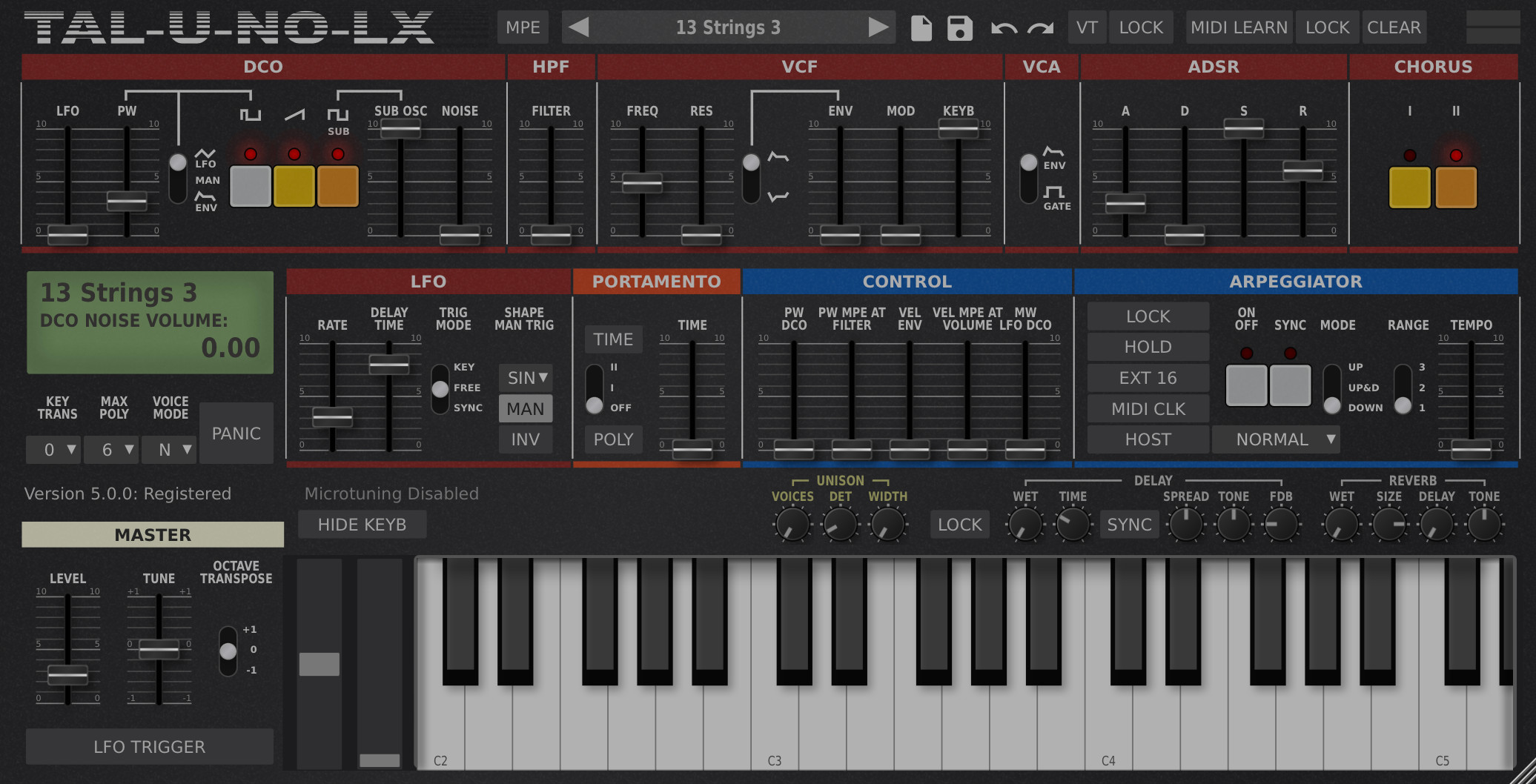The image size is (1536, 784).
Task: Select POLY portamento mode
Action: click(x=613, y=439)
